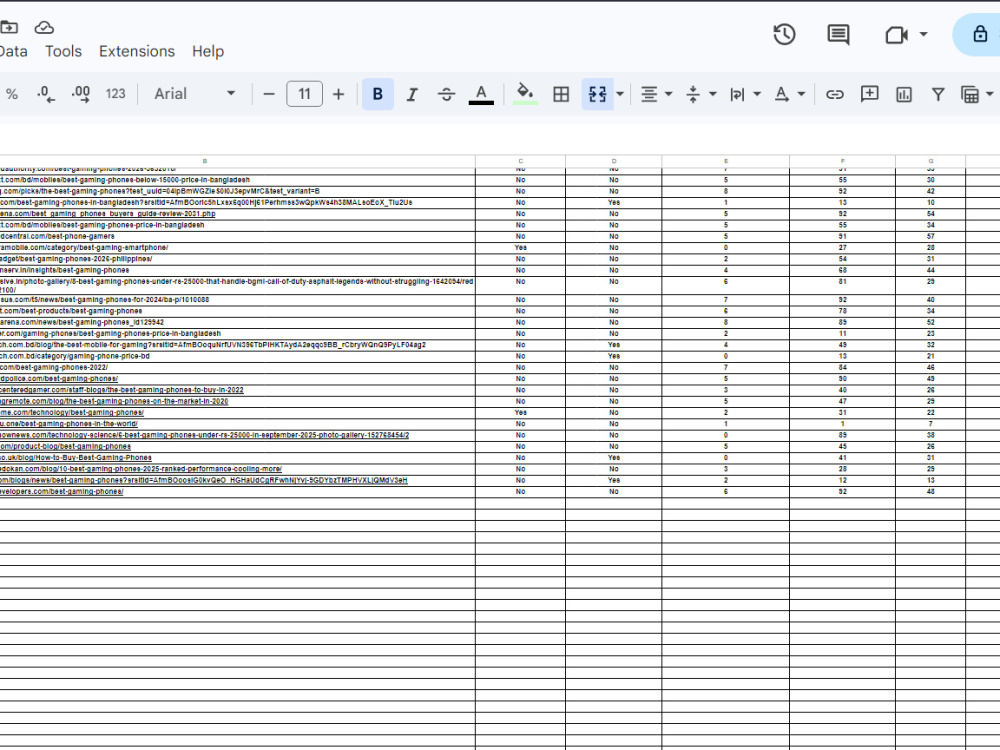The image size is (1000, 750).
Task: Select gaming-phone-price-bd category URL cell
Action: [x=237, y=357]
